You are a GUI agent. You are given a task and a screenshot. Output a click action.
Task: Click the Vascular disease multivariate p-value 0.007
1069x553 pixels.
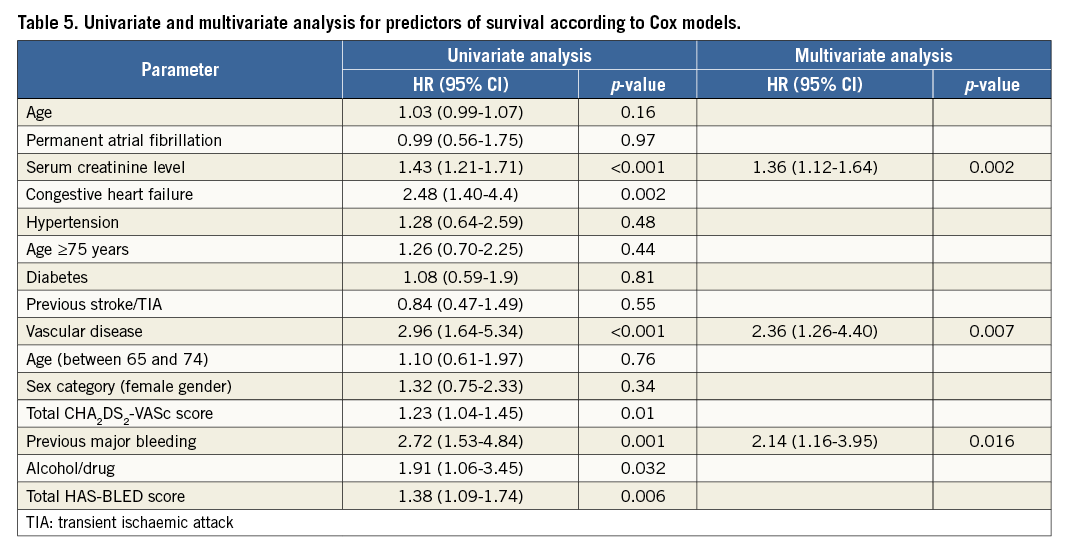tap(991, 331)
